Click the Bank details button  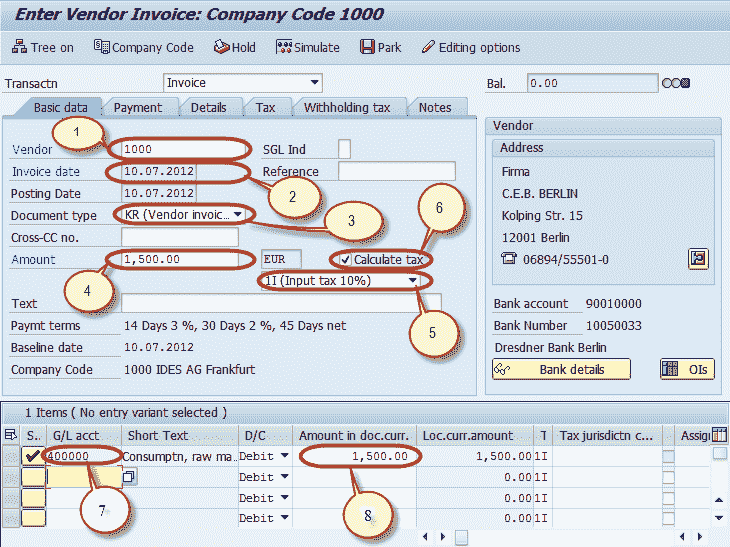561,369
